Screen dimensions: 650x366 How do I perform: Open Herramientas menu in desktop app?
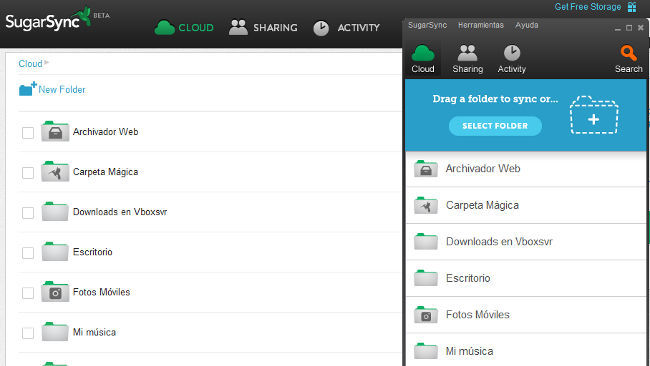[481, 25]
